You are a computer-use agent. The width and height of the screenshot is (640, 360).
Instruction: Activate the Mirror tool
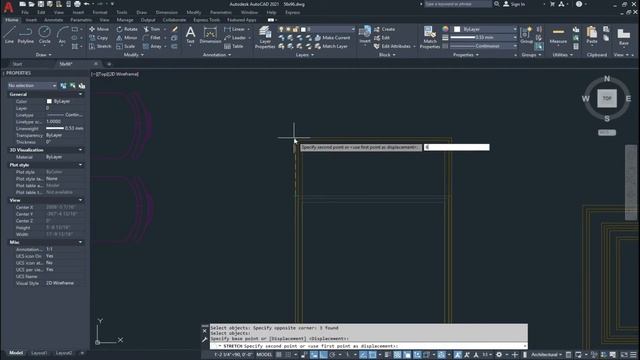click(x=127, y=38)
